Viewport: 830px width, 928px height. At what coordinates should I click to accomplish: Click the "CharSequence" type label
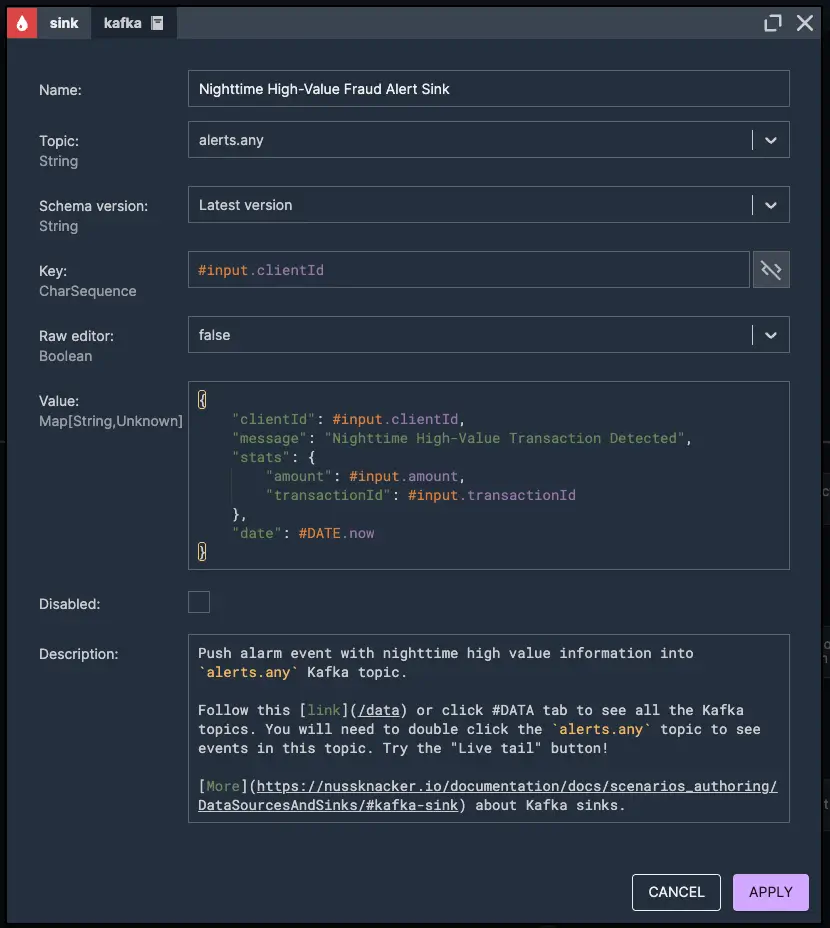(x=88, y=291)
